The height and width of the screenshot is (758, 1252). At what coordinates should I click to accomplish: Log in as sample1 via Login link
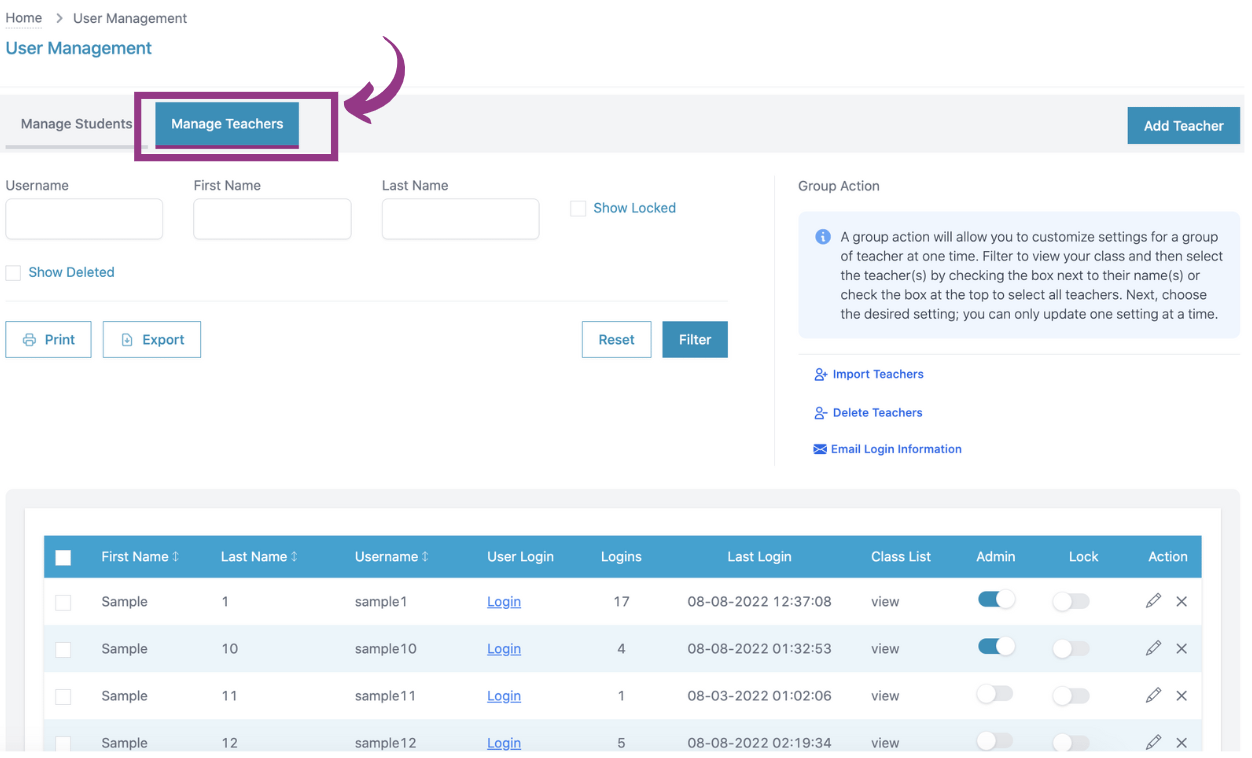pyautogui.click(x=504, y=601)
